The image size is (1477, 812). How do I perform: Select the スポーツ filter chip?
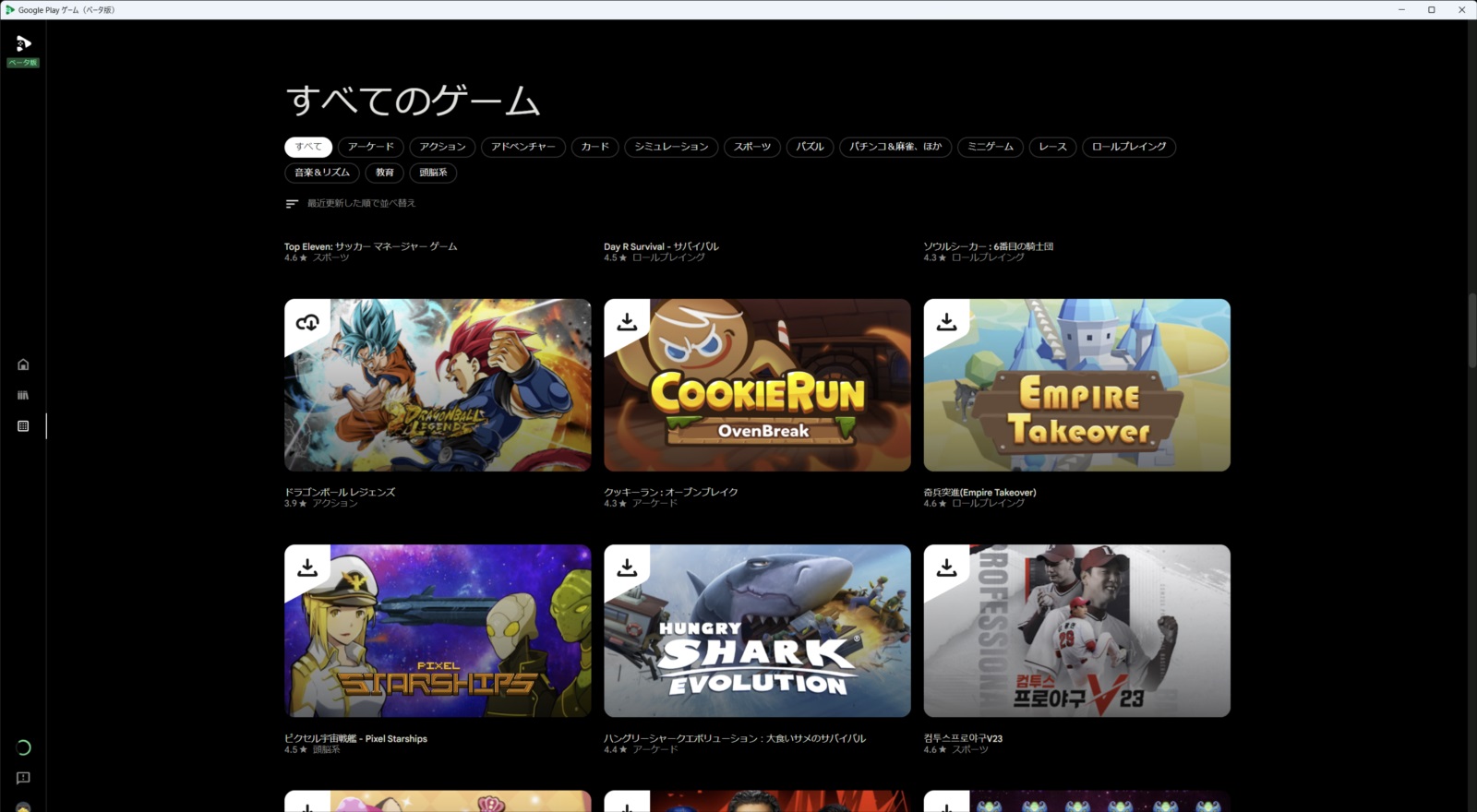752,147
